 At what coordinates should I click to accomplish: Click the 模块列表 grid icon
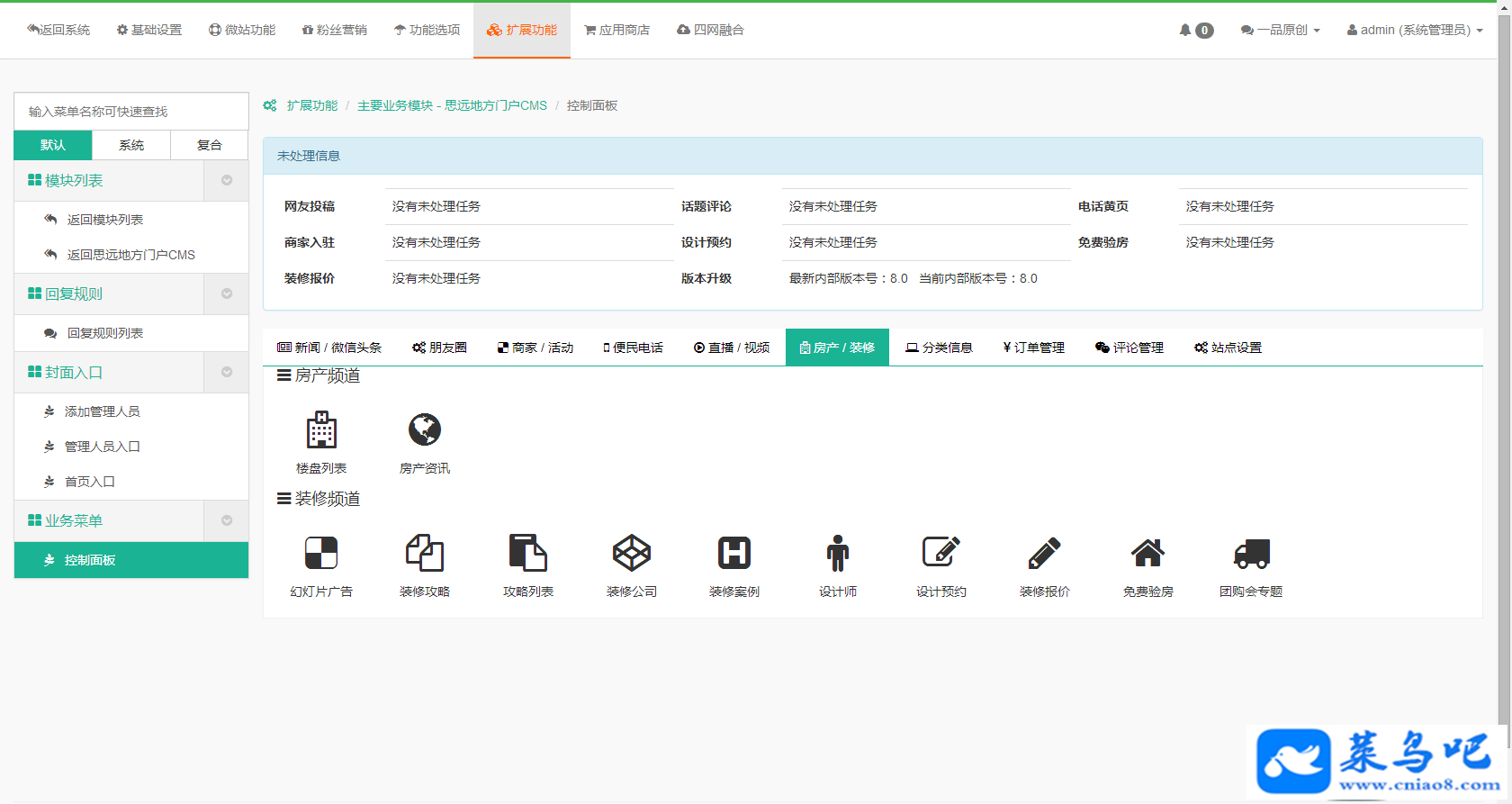[34, 180]
